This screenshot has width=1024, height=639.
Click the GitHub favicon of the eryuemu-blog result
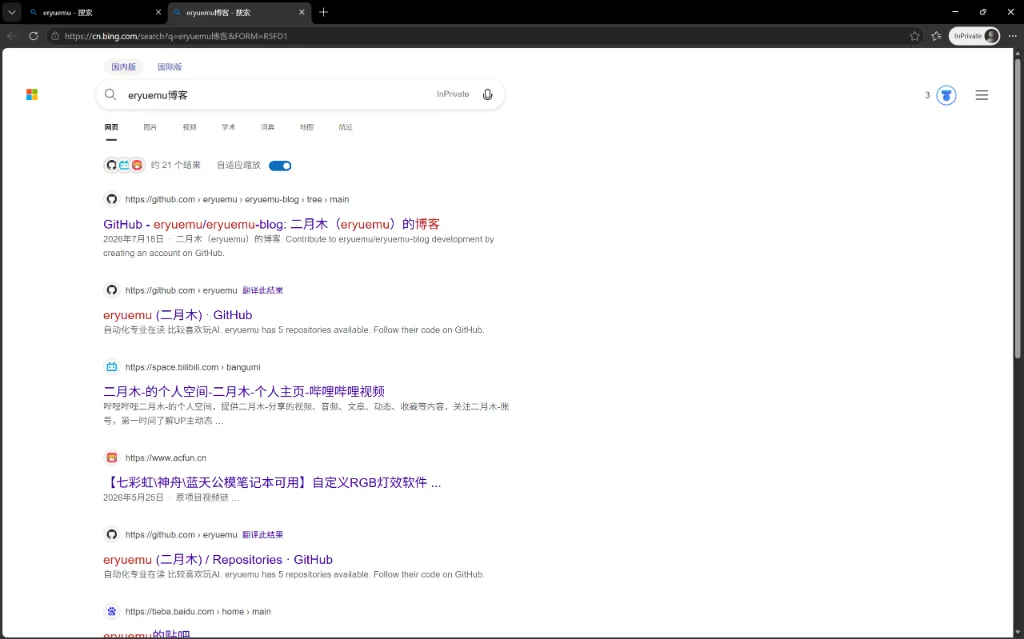tap(112, 199)
